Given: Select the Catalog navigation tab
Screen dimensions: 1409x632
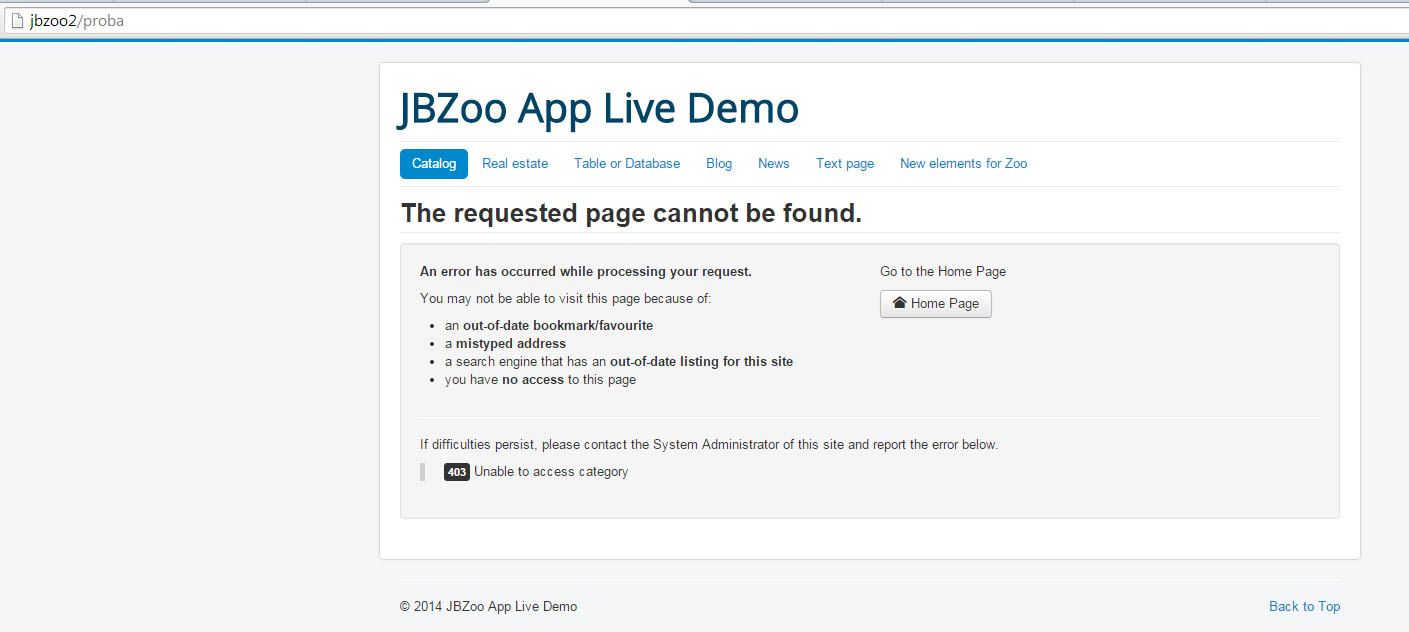Looking at the screenshot, I should (x=433, y=164).
